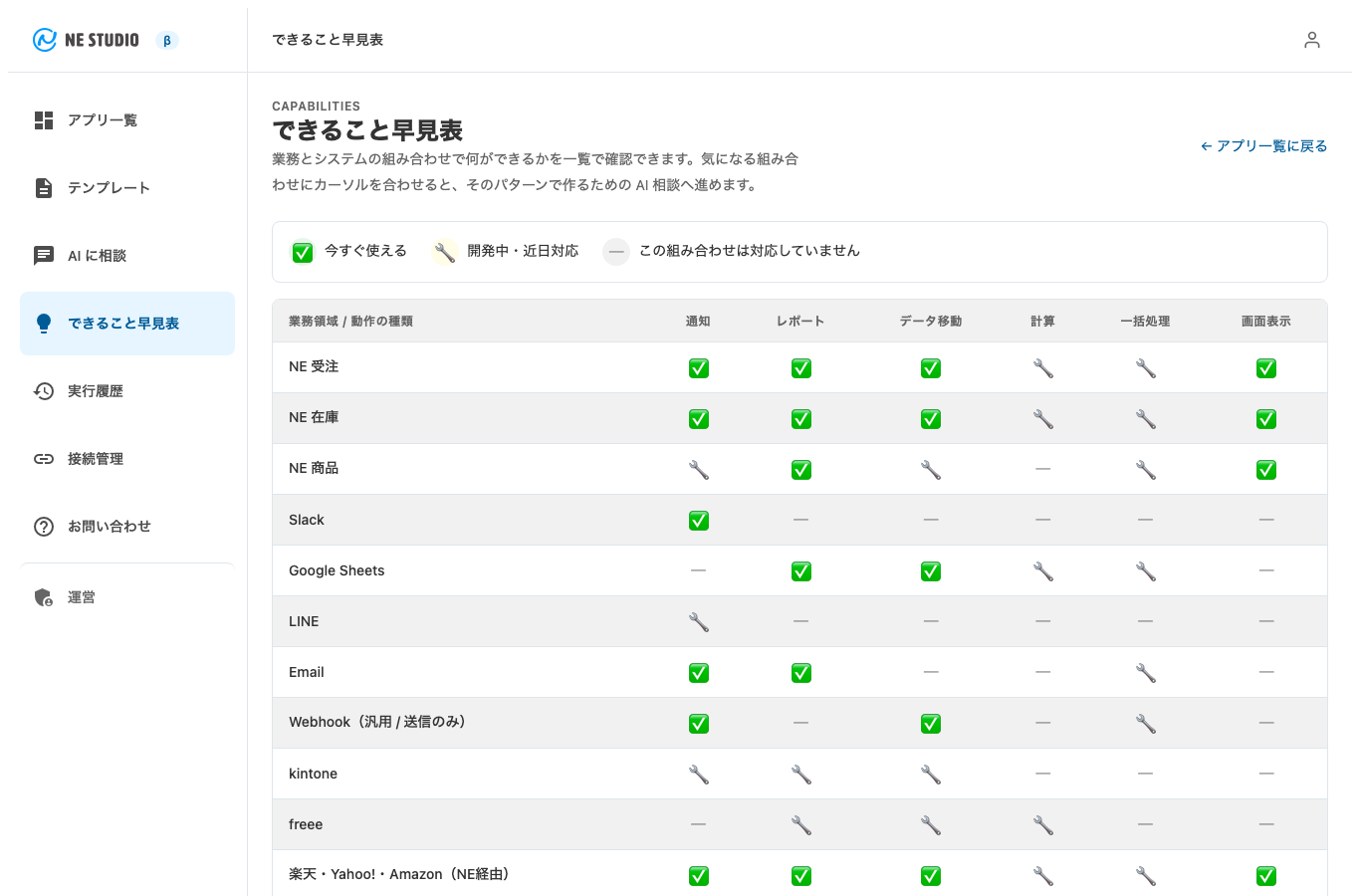Screen dimensions: 1360x896
Task: Click the Google Sheets row label
Action: coord(337,570)
